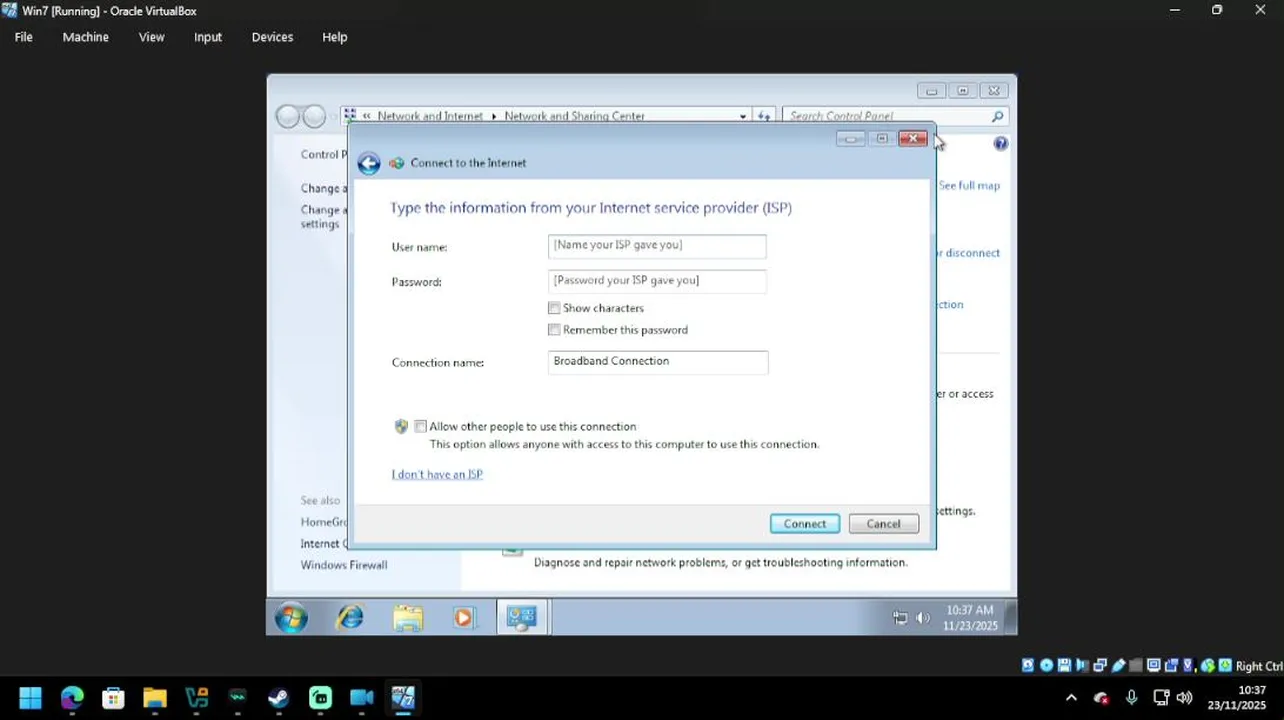This screenshot has width=1284, height=720.
Task: Click the Win7 tray volume speaker icon
Action: click(923, 618)
